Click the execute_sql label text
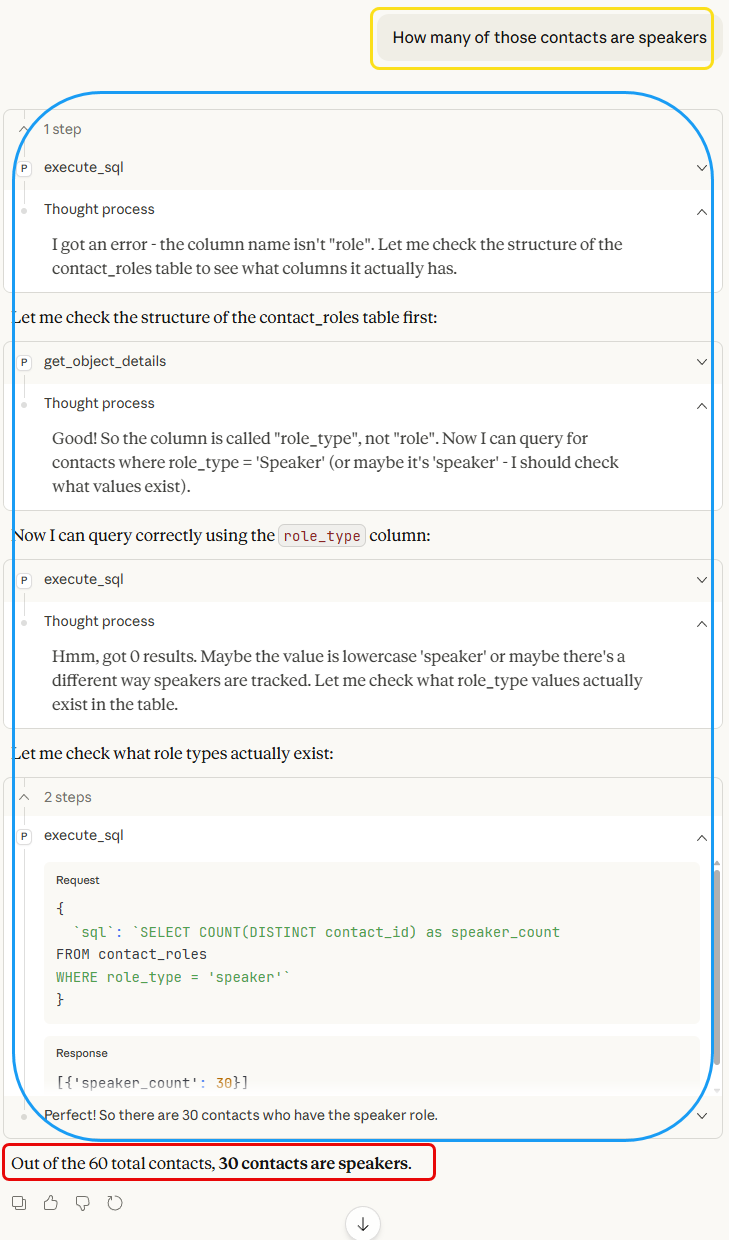 pyautogui.click(x=83, y=167)
